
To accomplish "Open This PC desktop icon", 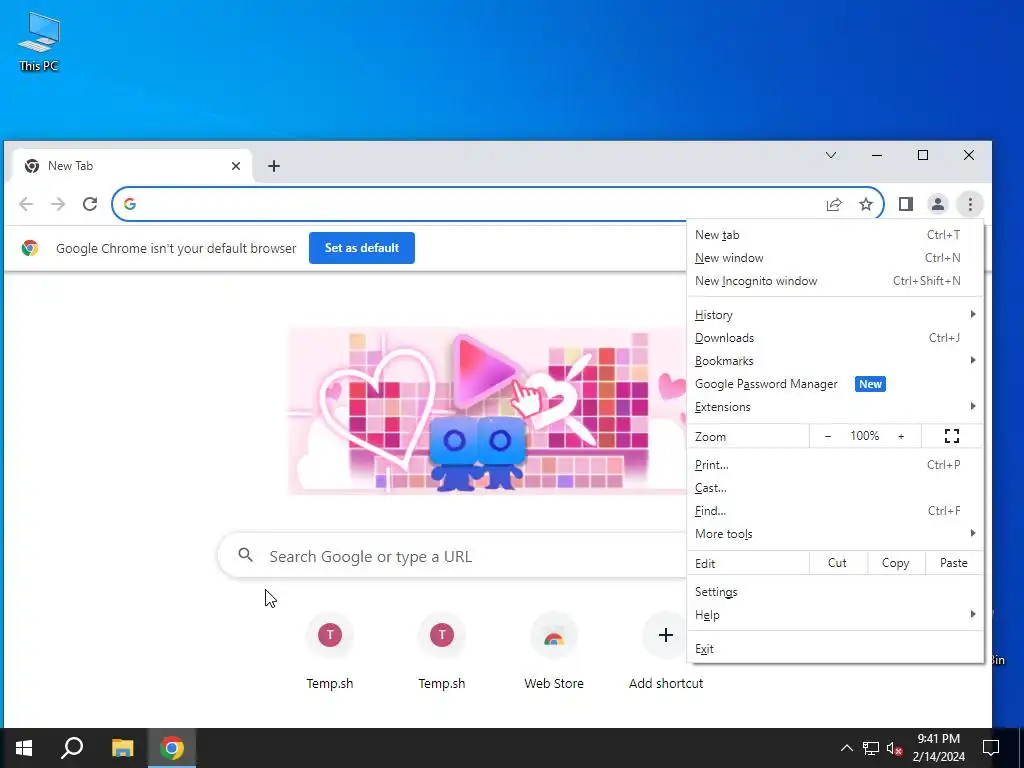I will point(39,42).
